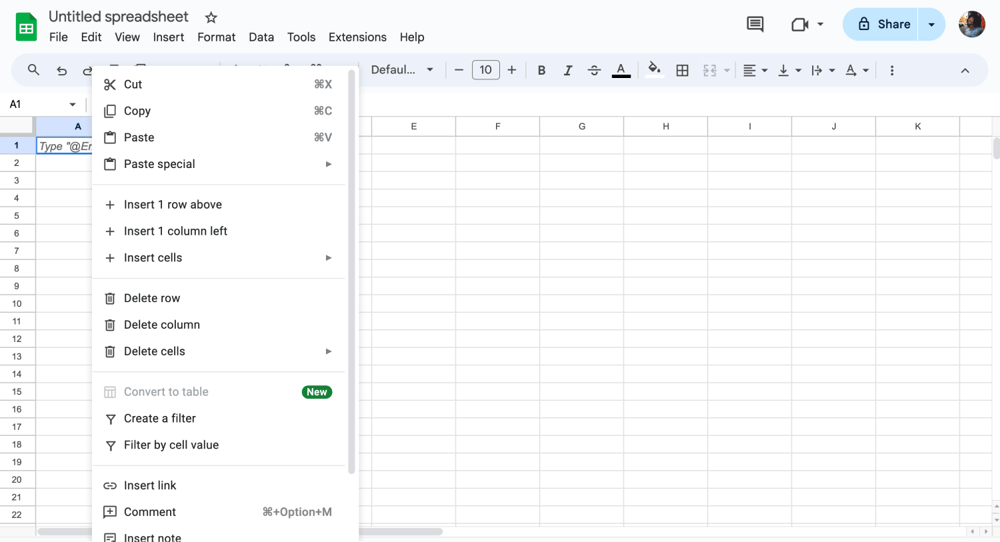Click the star to favorite spreadsheet
Viewport: 1000px width, 542px height.
[x=211, y=18]
